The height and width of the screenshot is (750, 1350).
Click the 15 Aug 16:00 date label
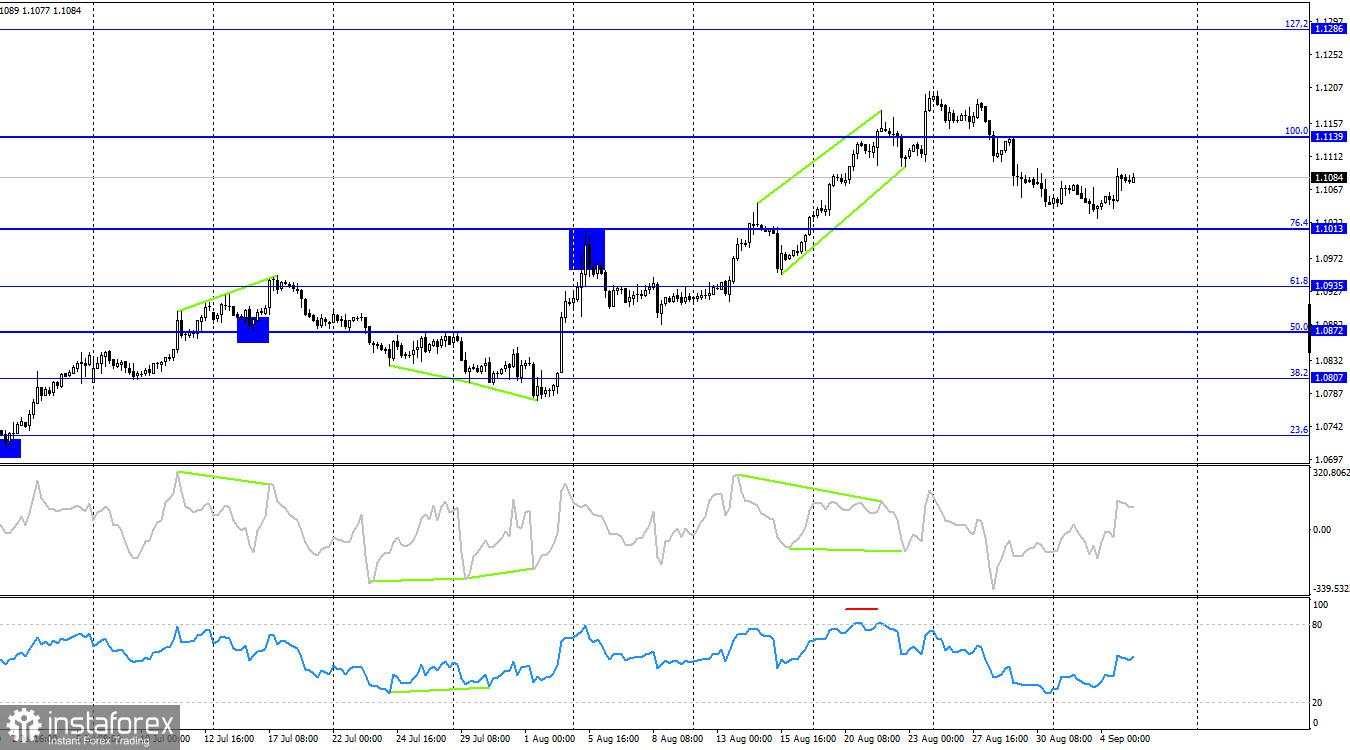[806, 740]
